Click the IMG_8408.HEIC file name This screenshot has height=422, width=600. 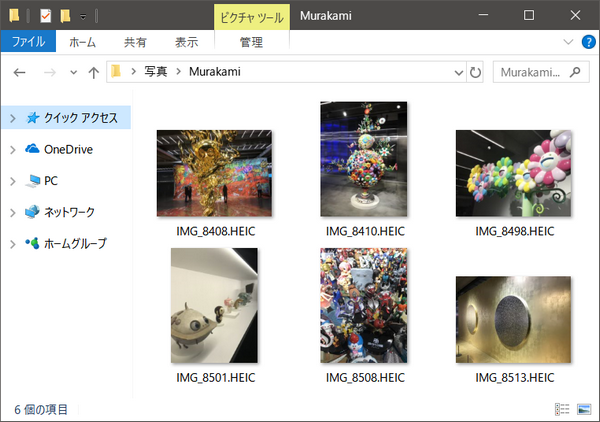215,231
